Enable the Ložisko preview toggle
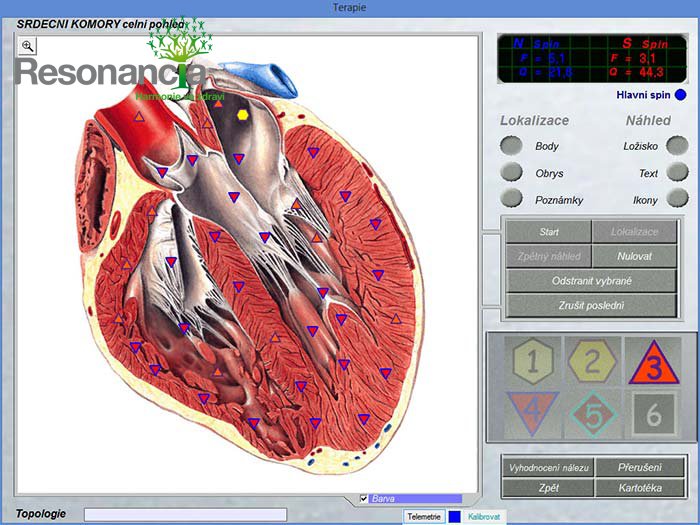Screen dimensions: 700x525 (677, 146)
